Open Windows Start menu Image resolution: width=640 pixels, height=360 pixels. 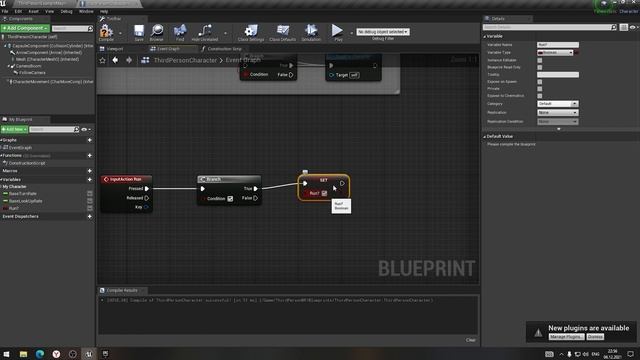pos(6,353)
